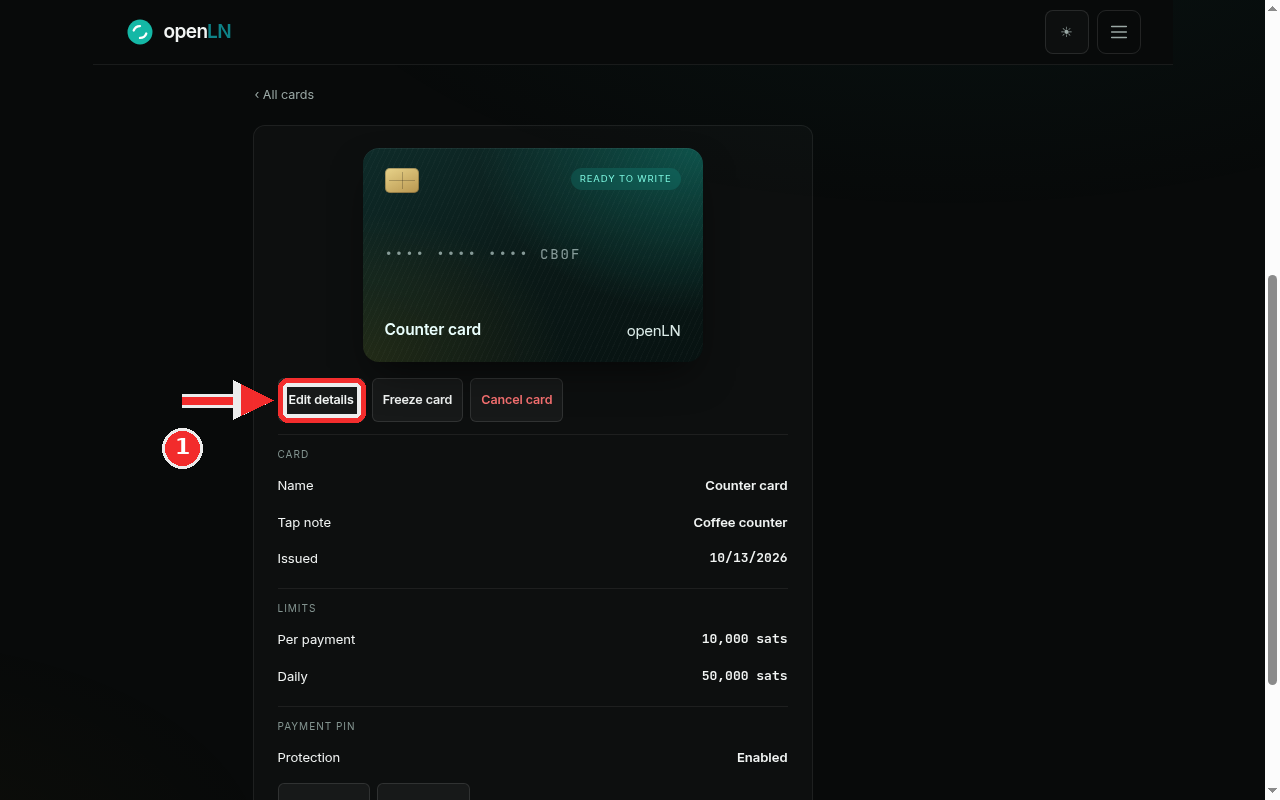Click the Per payment label
Screen dimensions: 1280x800
tap(316, 640)
